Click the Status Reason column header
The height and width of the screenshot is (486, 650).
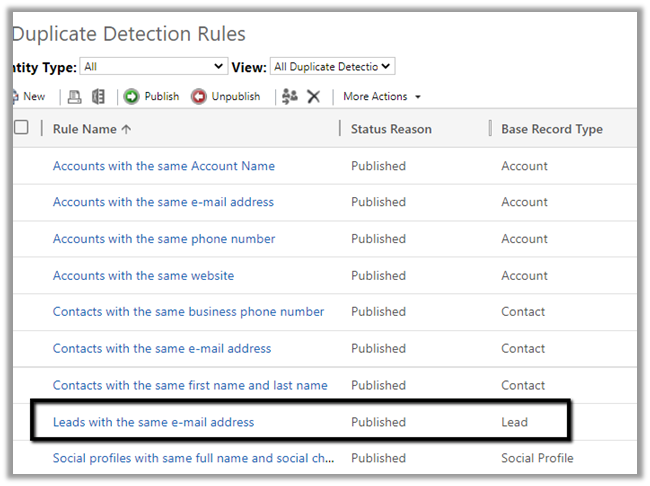click(x=391, y=129)
